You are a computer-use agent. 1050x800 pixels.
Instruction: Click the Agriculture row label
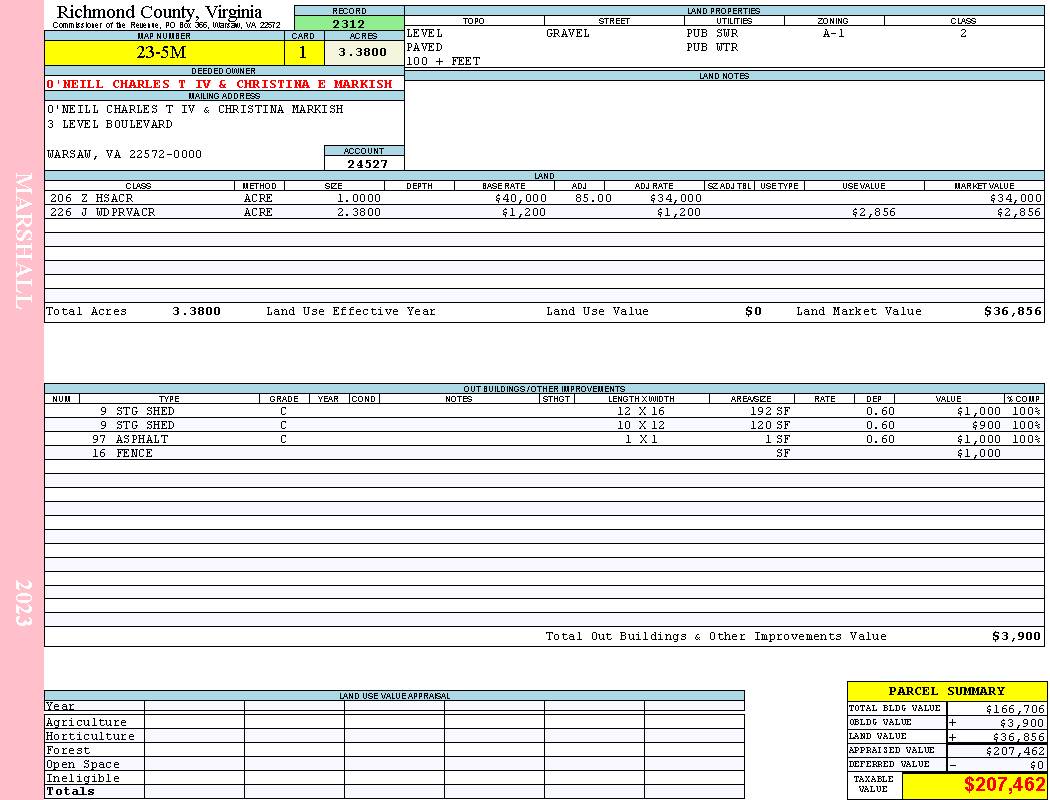pyautogui.click(x=86, y=722)
